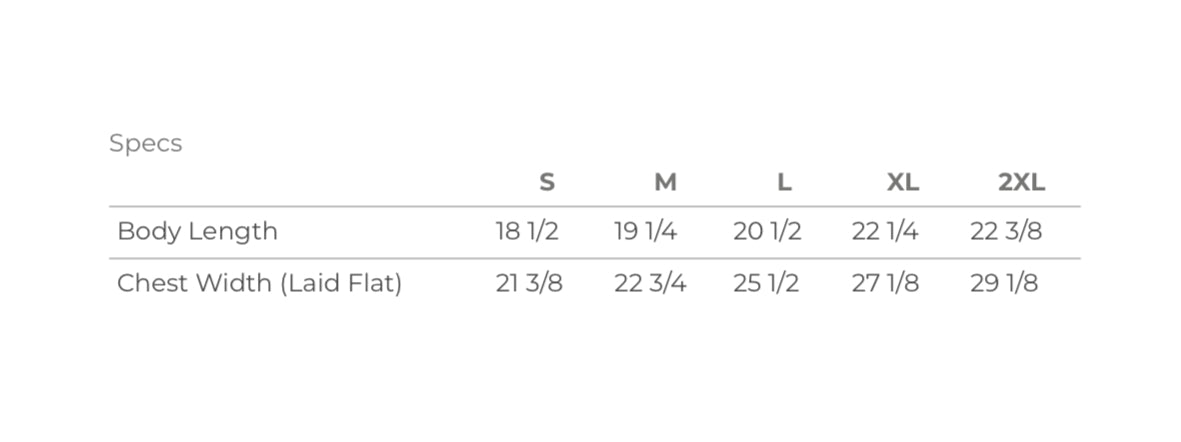
Task: Select the XL size column header
Action: point(902,182)
